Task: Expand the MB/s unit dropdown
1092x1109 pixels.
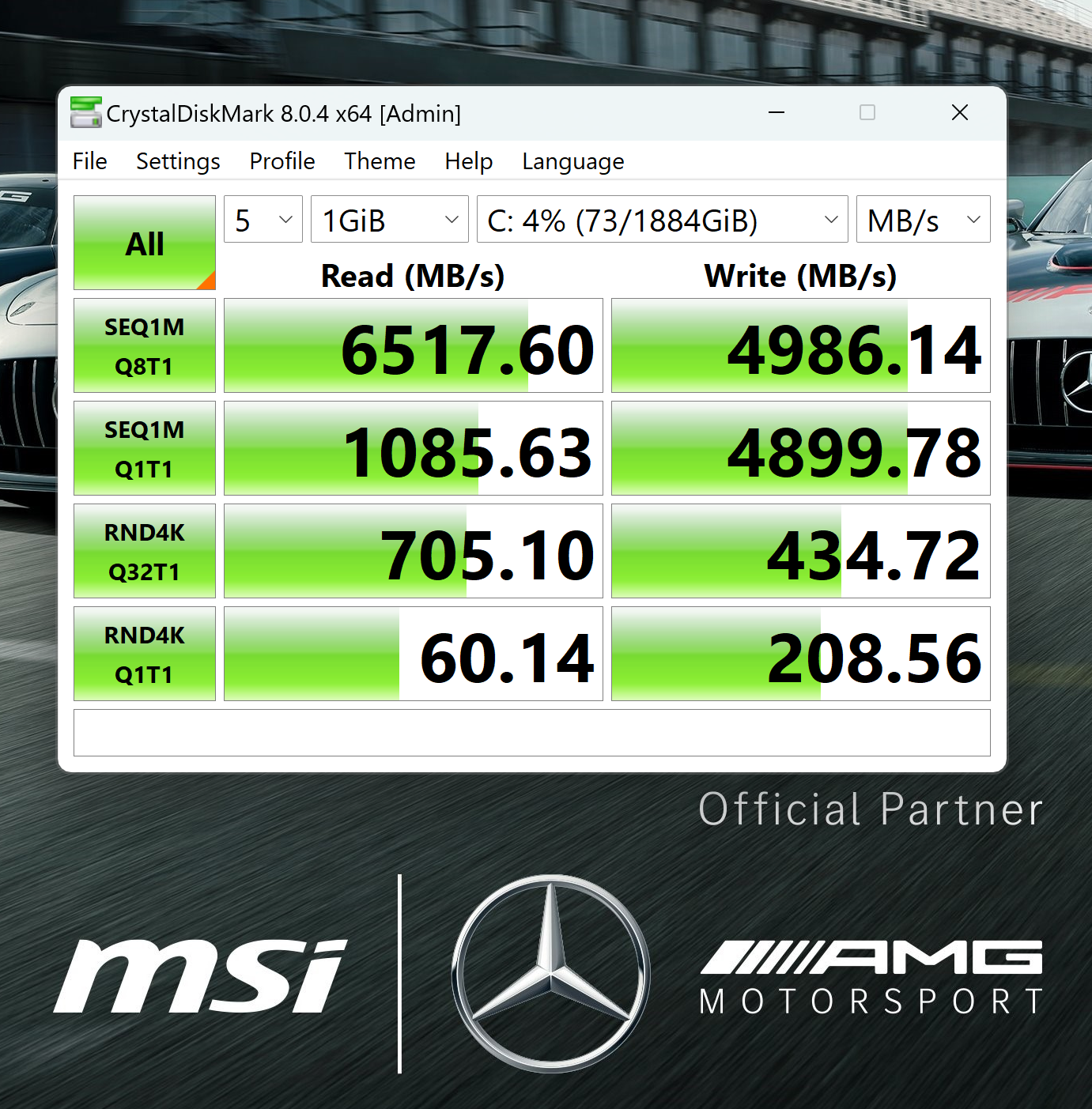Action: 924,219
